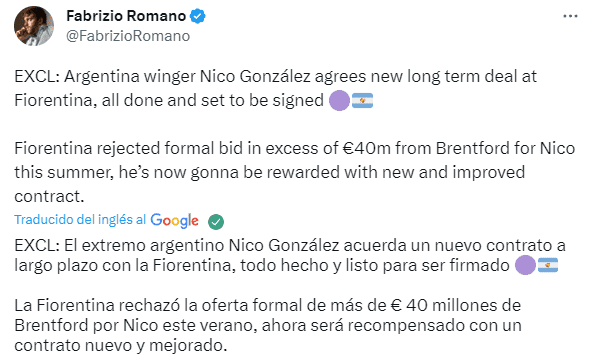Image resolution: width=592 pixels, height=363 pixels.
Task: Click the word 'contract.' ending English tweet
Action: coord(49,197)
